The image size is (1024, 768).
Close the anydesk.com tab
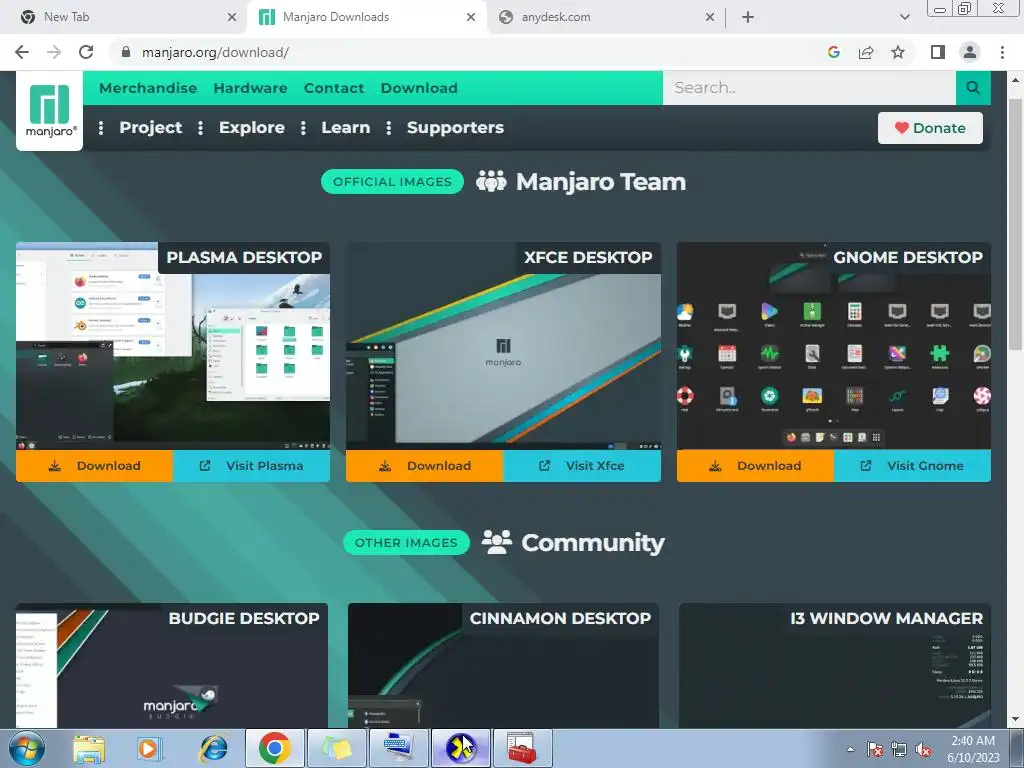click(x=710, y=17)
